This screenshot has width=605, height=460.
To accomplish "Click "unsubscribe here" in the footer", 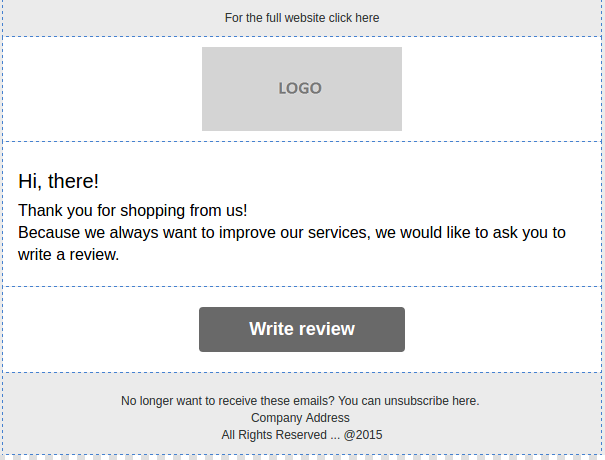I will point(431,401).
